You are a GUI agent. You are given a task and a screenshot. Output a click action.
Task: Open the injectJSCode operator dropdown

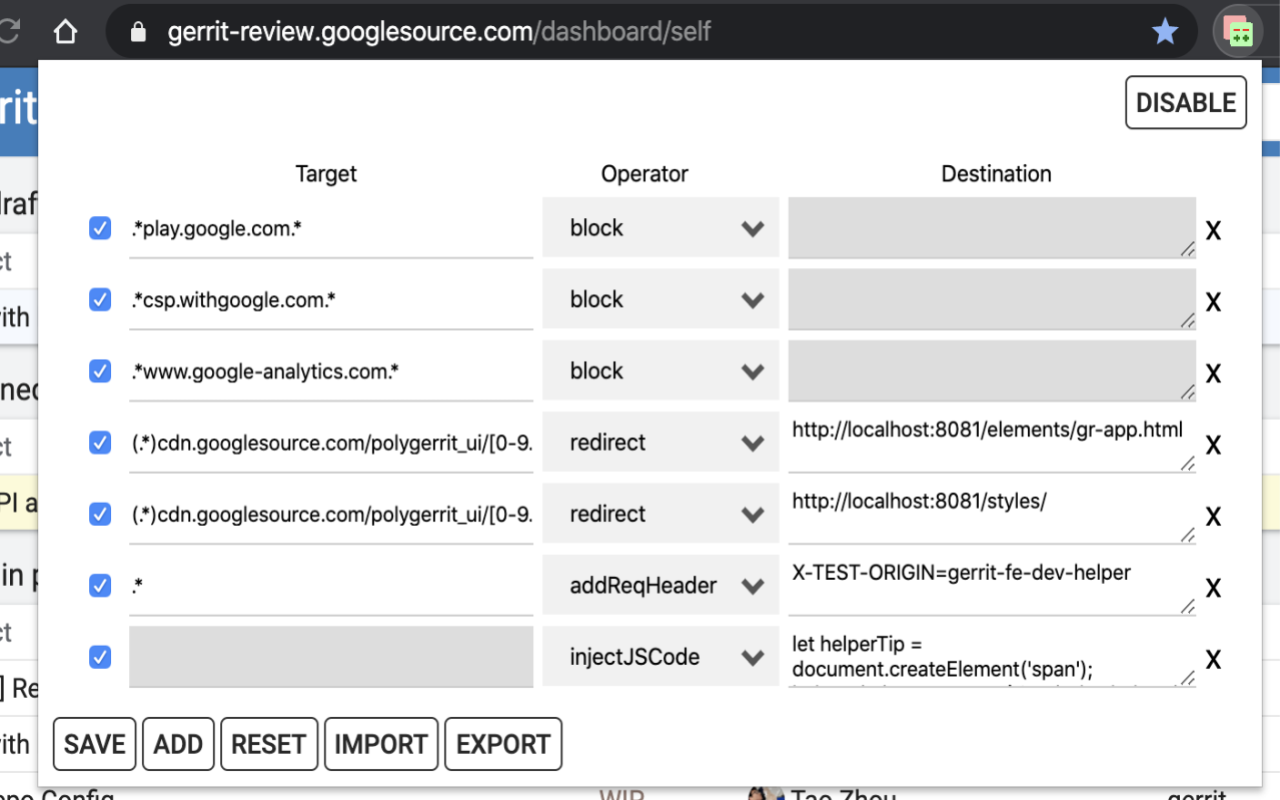(x=660, y=657)
